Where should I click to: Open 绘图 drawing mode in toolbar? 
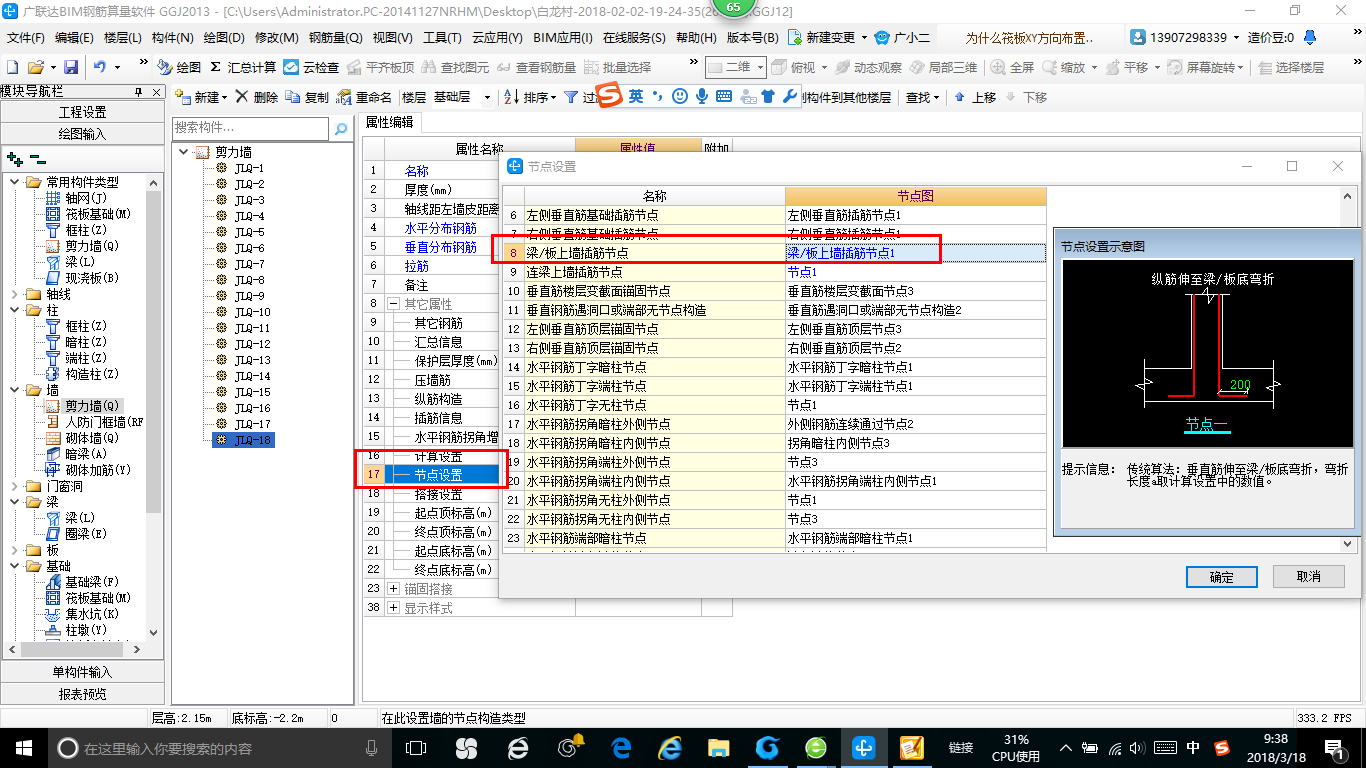179,67
